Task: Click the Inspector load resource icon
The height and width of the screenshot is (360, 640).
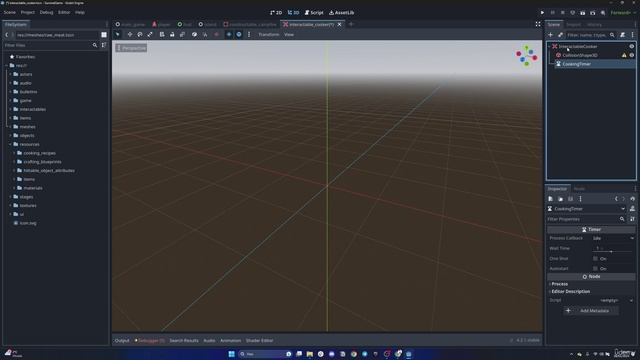Action: pyautogui.click(x=560, y=199)
